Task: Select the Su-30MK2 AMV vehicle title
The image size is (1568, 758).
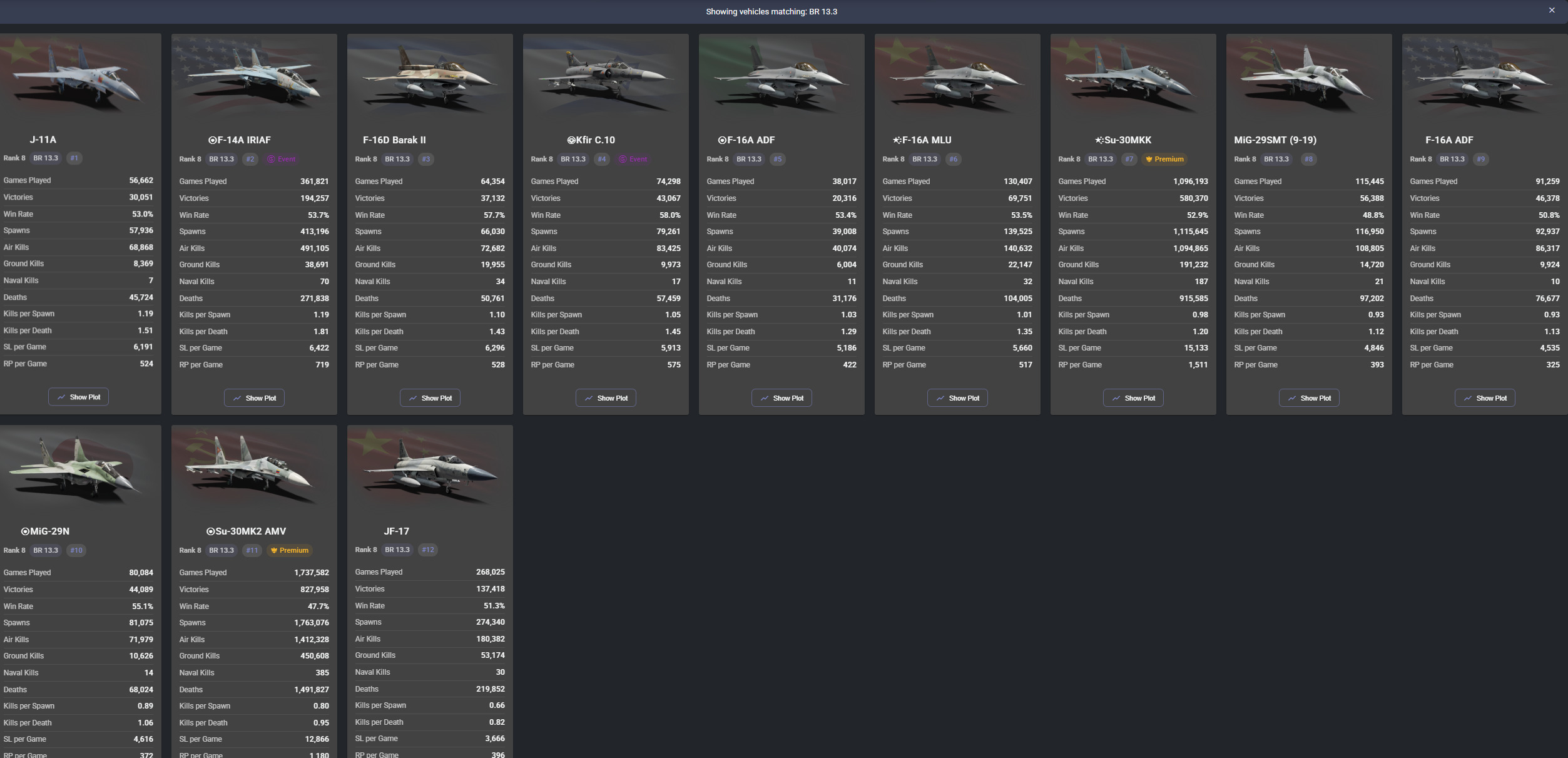Action: [246, 531]
